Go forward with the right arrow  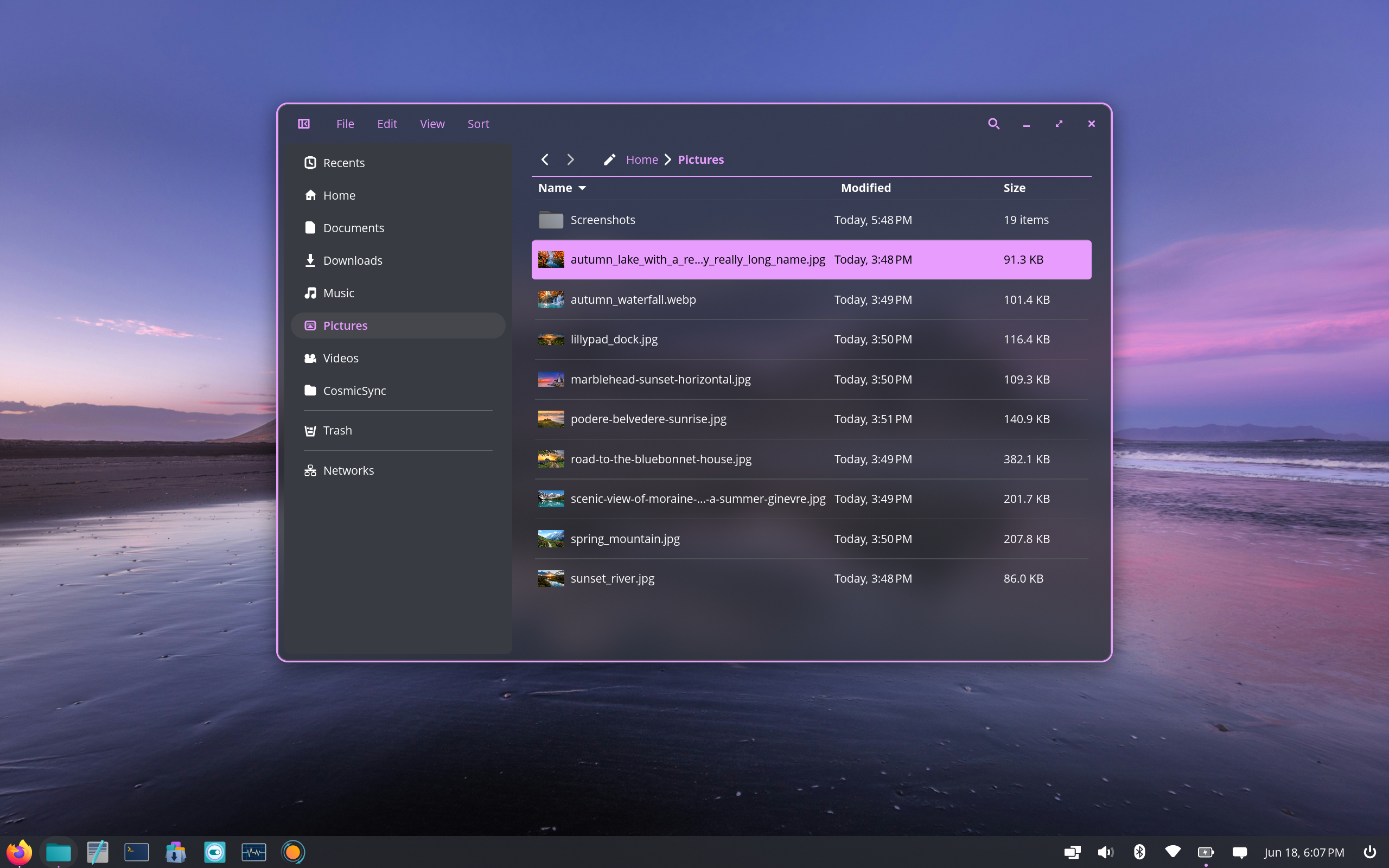point(570,159)
